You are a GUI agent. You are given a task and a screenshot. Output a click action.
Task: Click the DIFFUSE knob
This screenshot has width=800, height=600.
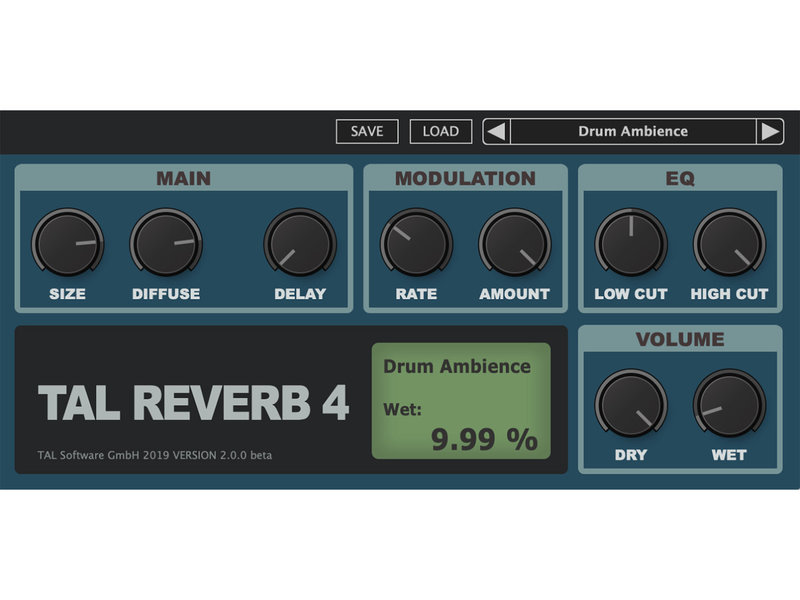point(166,243)
